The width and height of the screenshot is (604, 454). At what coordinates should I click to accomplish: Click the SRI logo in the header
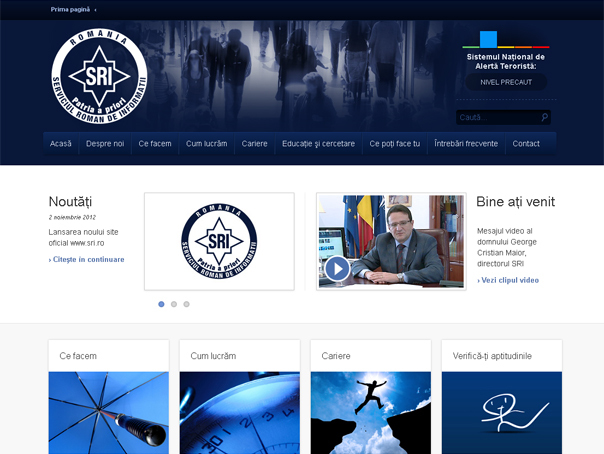(x=99, y=76)
